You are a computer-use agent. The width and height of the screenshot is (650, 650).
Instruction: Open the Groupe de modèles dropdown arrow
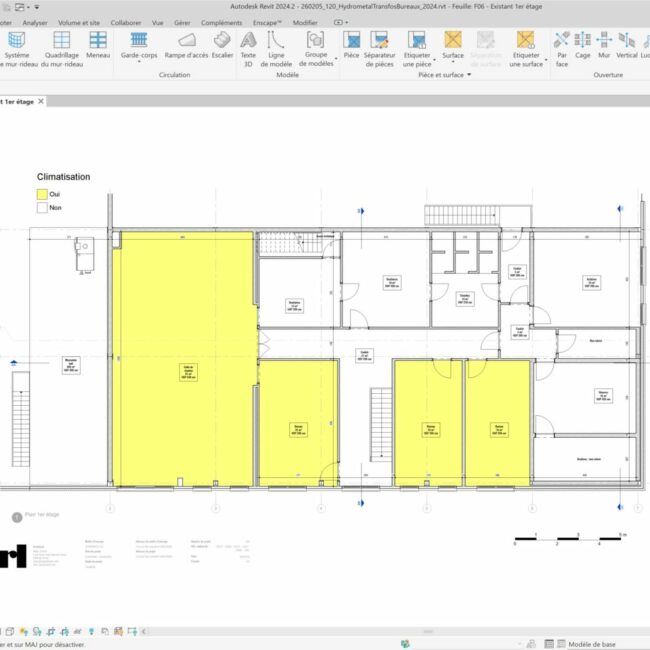point(336,58)
